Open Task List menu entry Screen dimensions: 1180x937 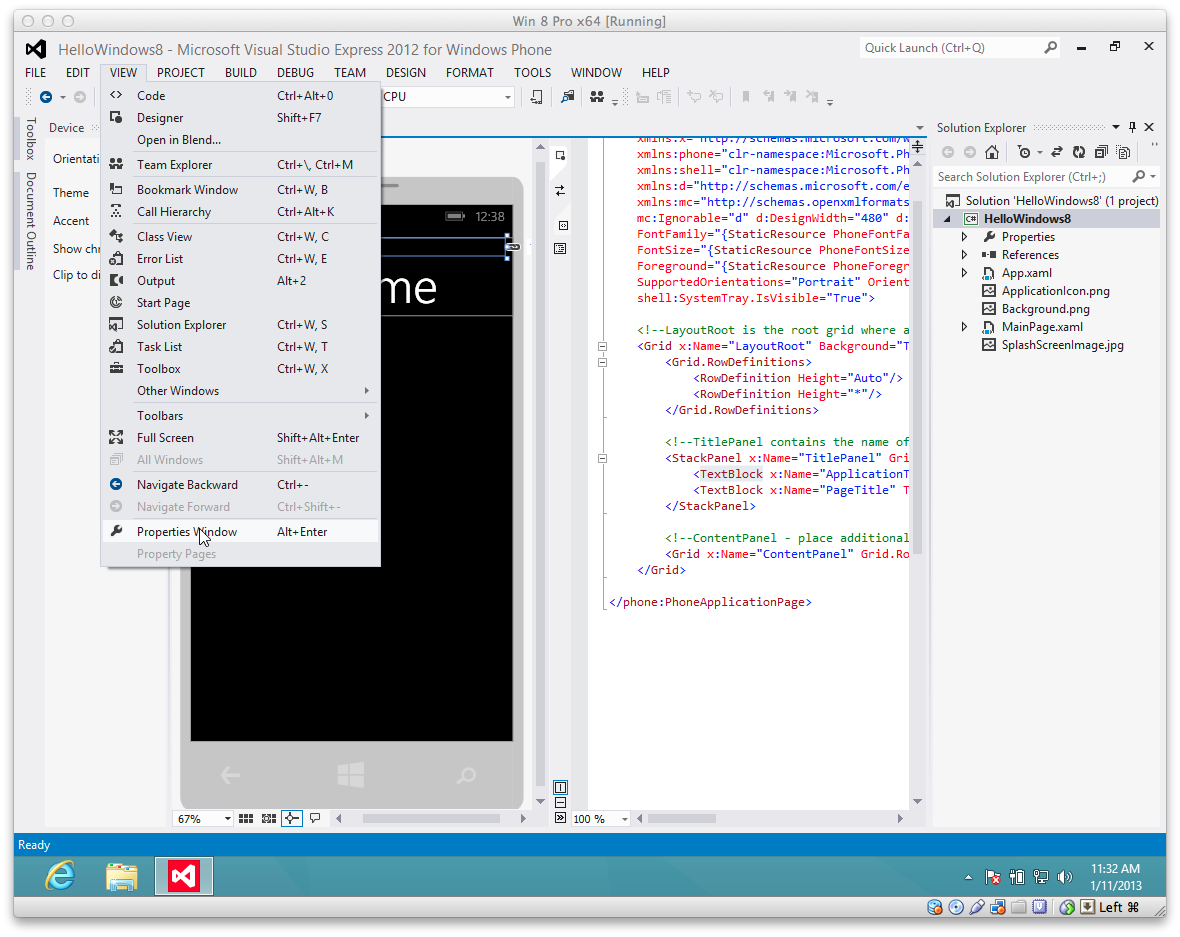[x=240, y=346]
